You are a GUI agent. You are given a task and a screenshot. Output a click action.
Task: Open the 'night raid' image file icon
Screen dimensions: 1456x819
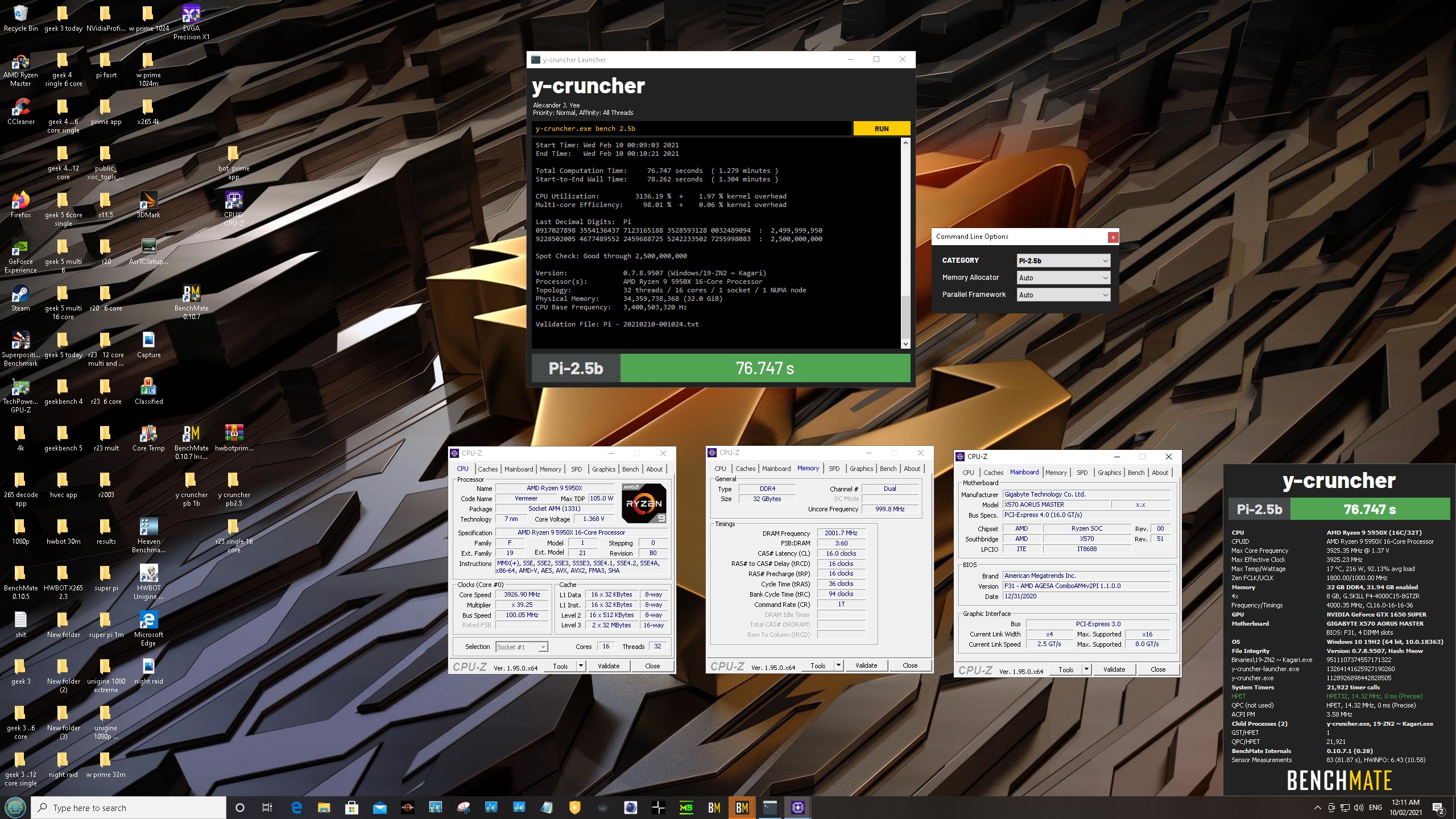(148, 671)
